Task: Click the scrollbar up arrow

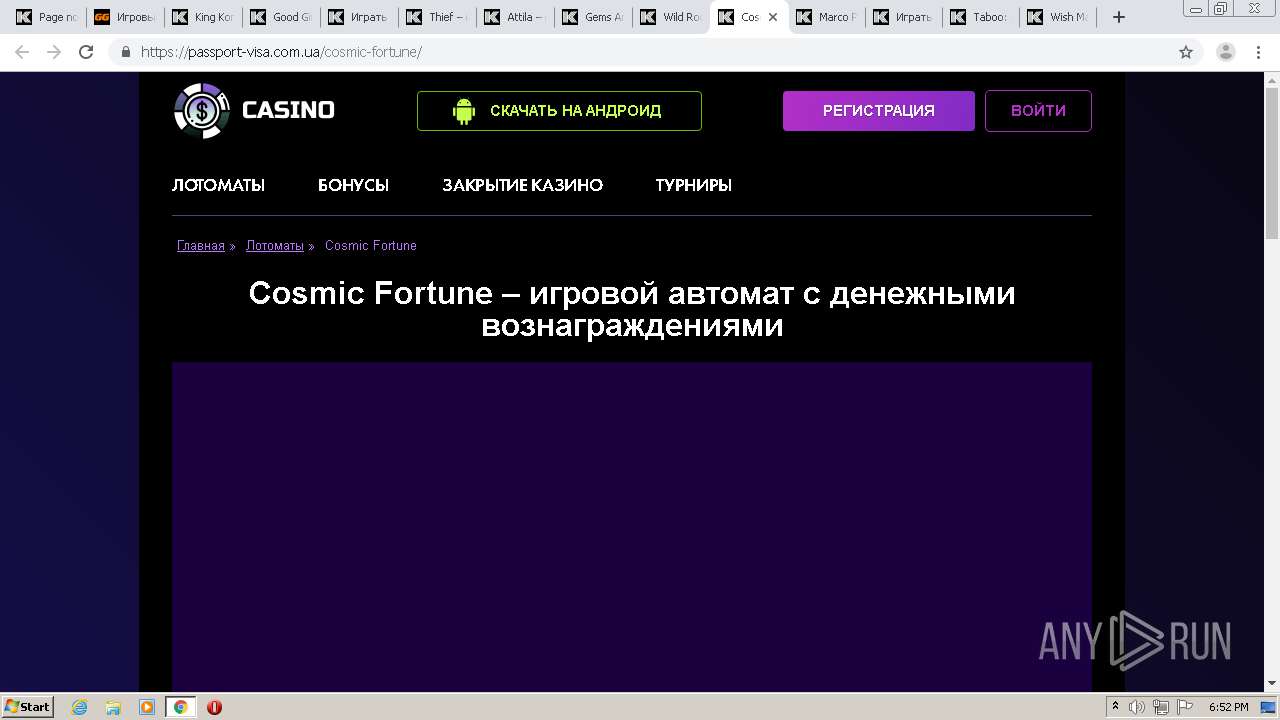Action: tap(1272, 79)
